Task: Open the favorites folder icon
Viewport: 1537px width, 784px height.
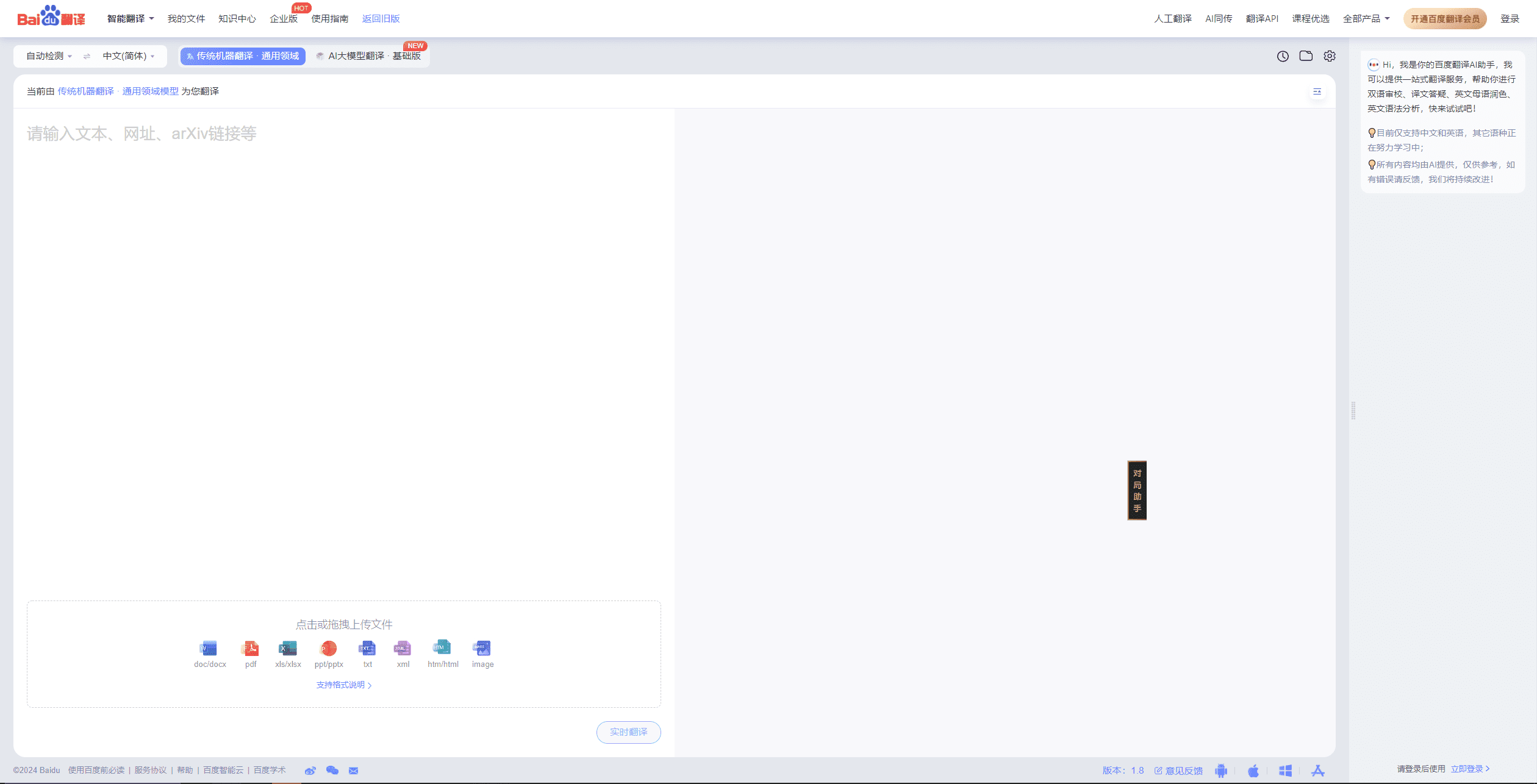Action: 1306,56
